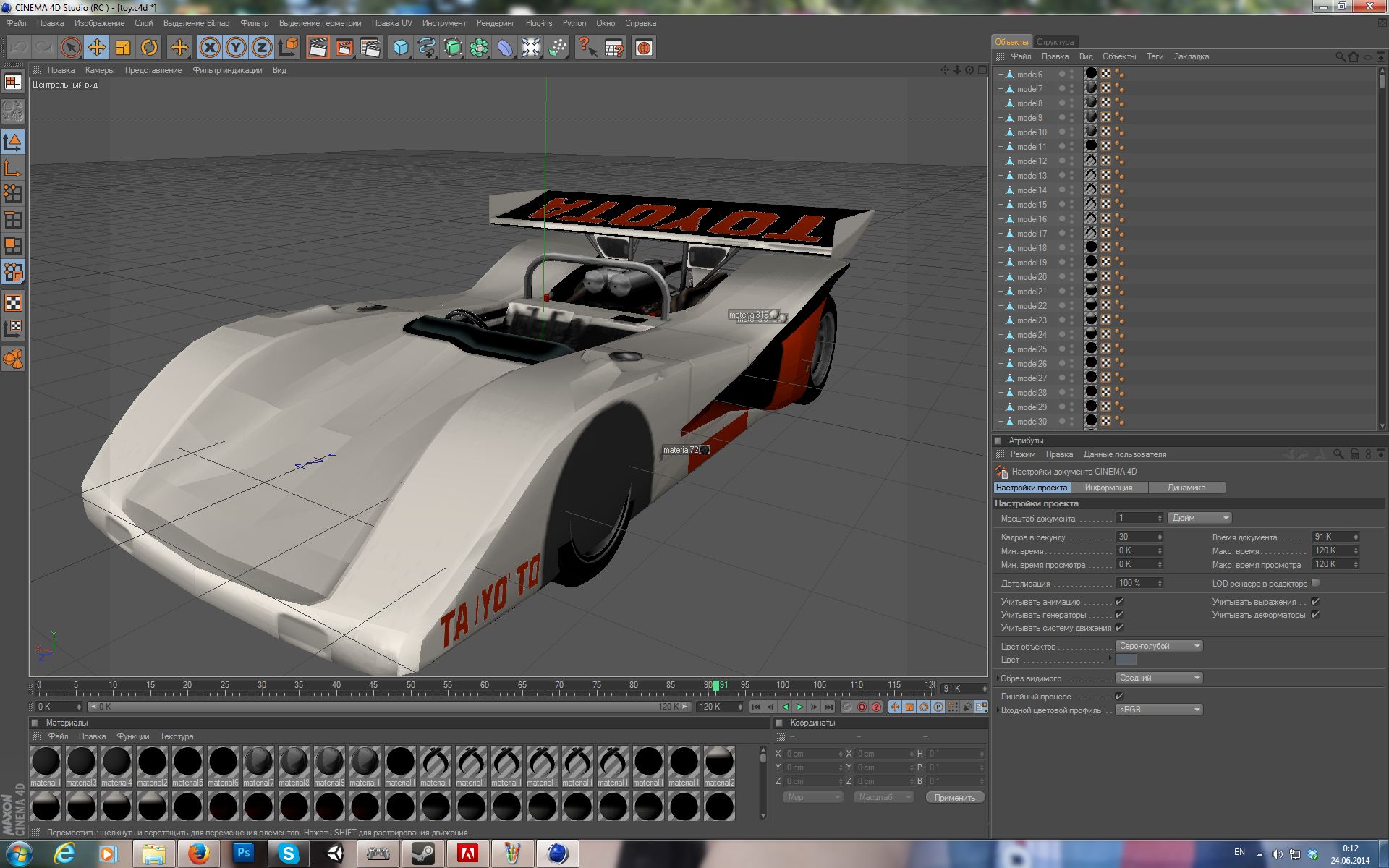The height and width of the screenshot is (868, 1389).
Task: Open 'Цвет объектов' Серо-голубой dropdown
Action: pos(1159,646)
